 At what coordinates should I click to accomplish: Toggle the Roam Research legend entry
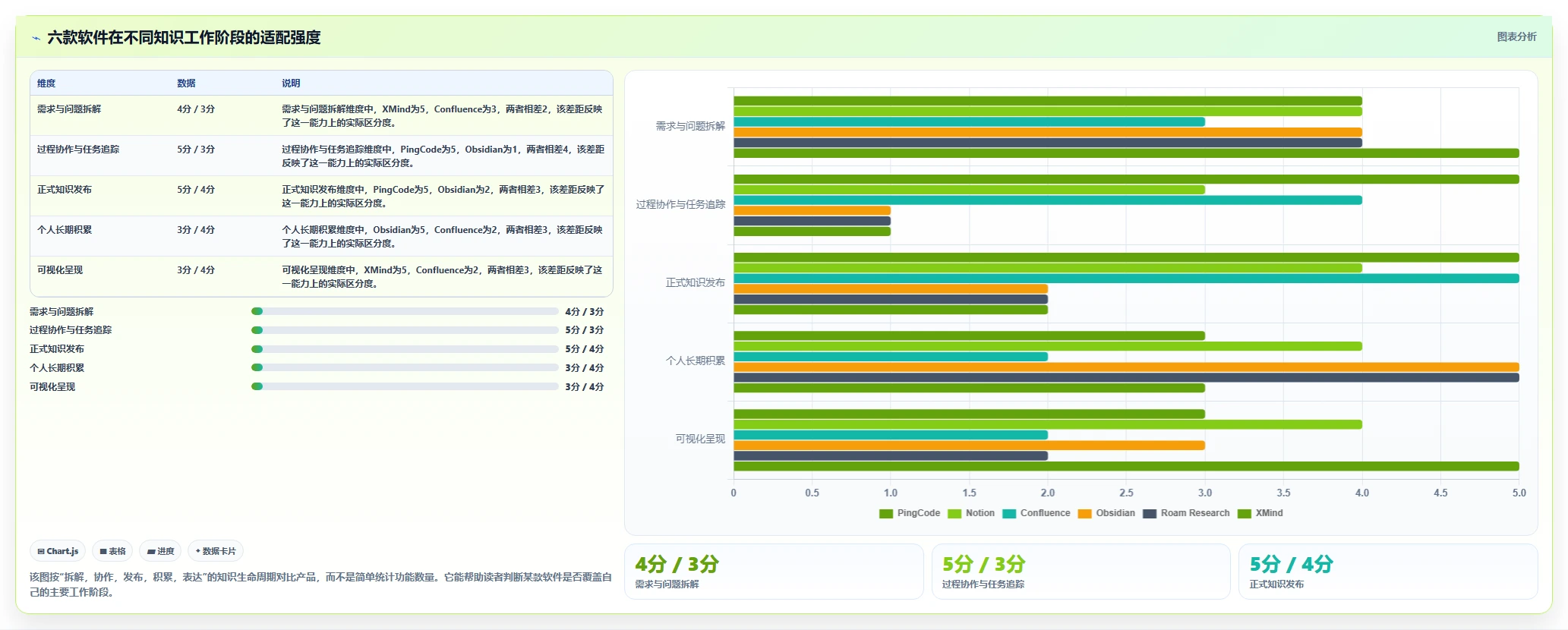pyautogui.click(x=1186, y=513)
